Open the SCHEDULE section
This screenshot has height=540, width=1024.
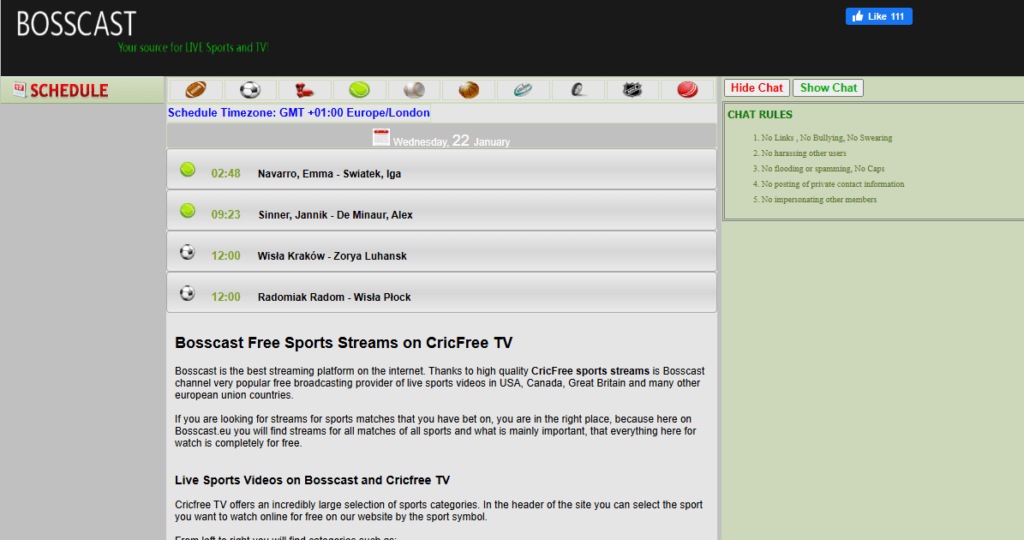[69, 91]
